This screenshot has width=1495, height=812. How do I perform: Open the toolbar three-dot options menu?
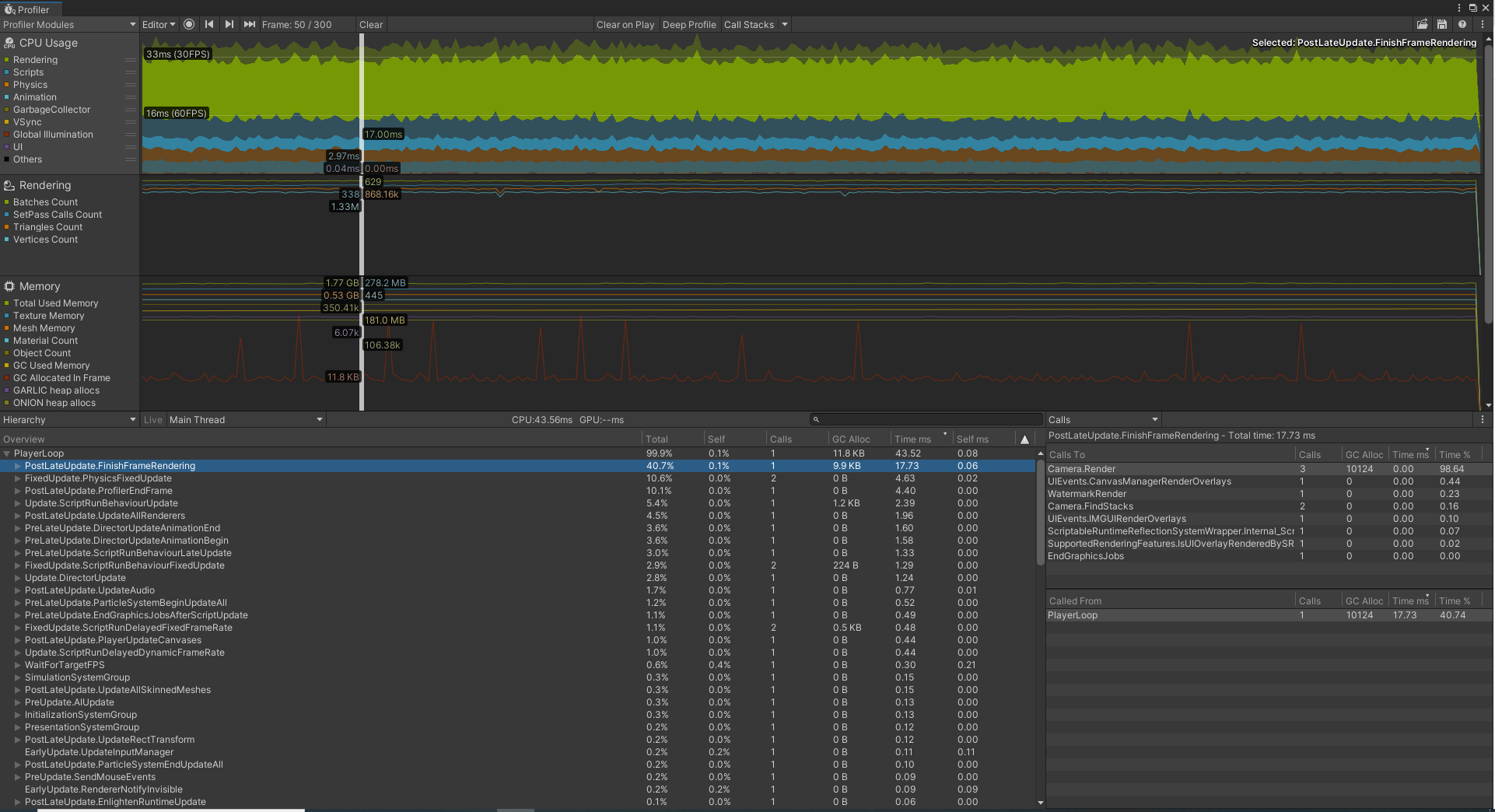click(1483, 24)
